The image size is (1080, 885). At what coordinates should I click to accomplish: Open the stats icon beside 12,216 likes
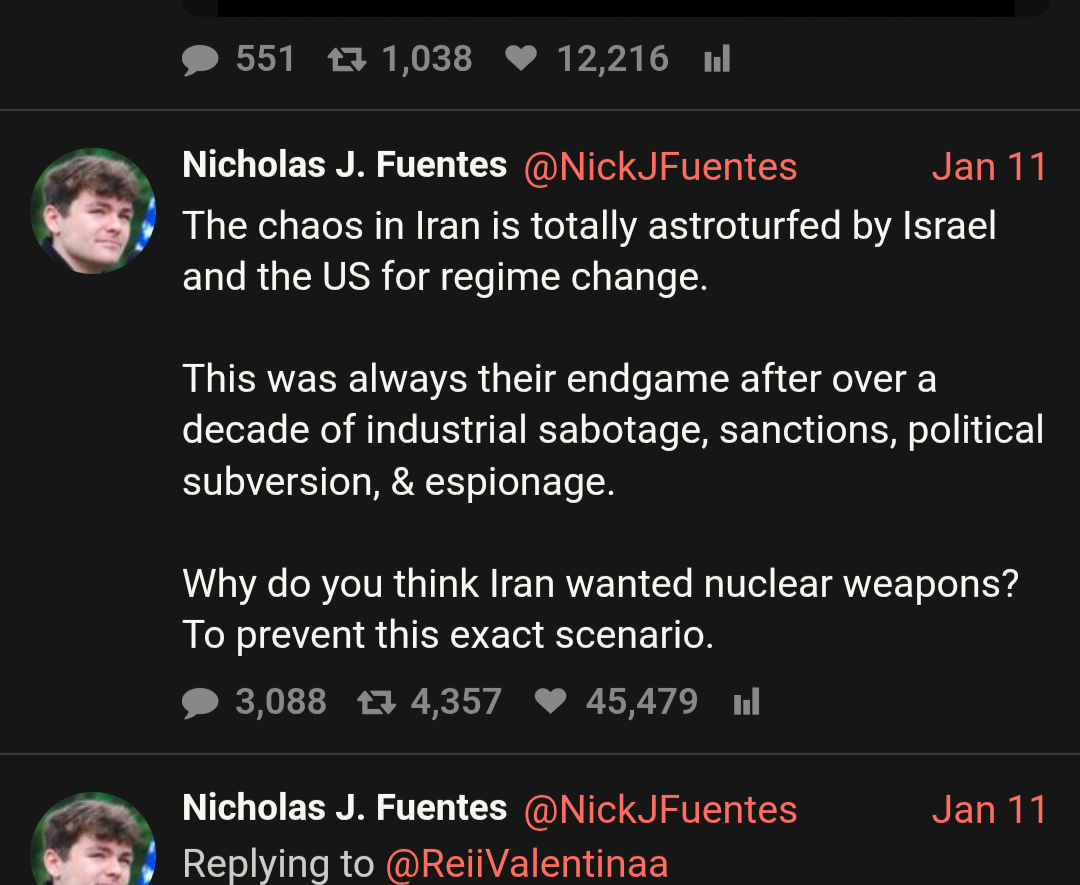(x=717, y=60)
